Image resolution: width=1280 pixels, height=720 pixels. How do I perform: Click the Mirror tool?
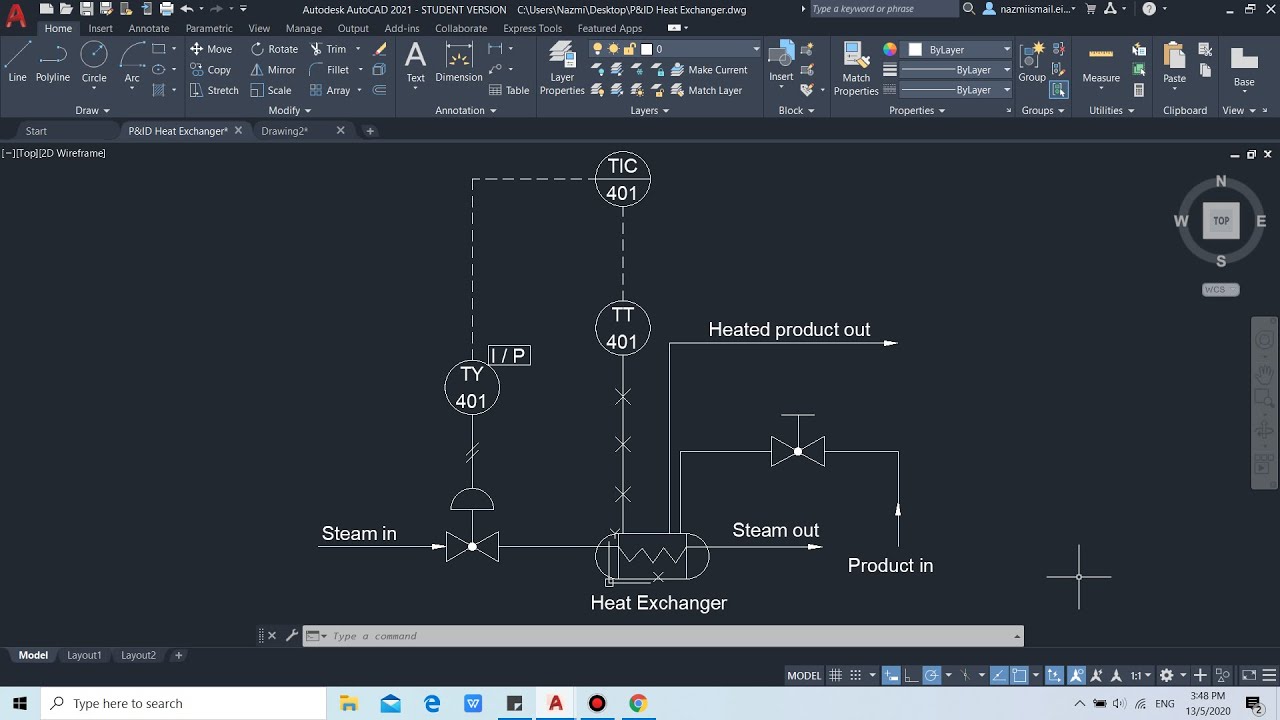[x=273, y=70]
